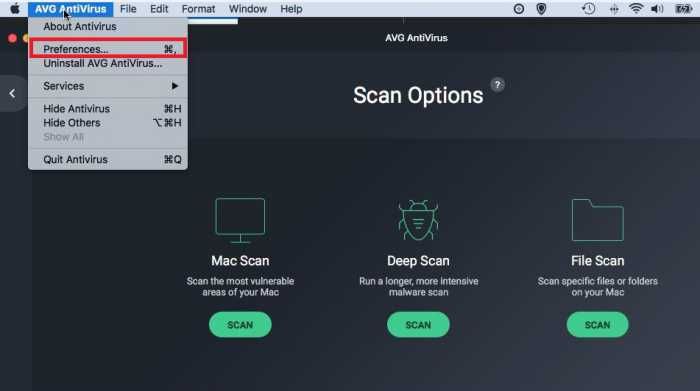
Task: Click the AVG AntiVirus window title
Action: point(416,38)
